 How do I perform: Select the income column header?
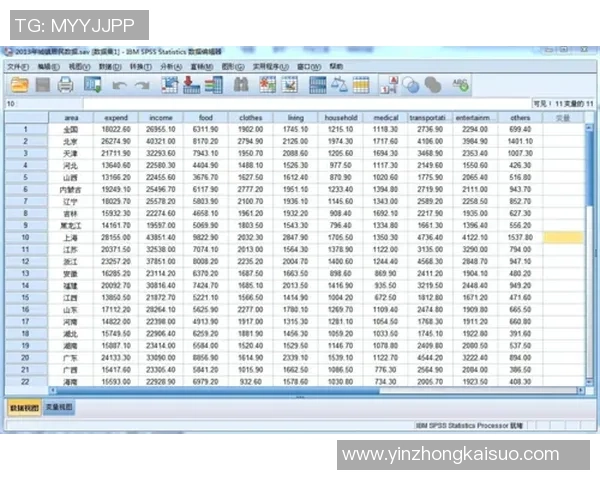[x=160, y=117]
